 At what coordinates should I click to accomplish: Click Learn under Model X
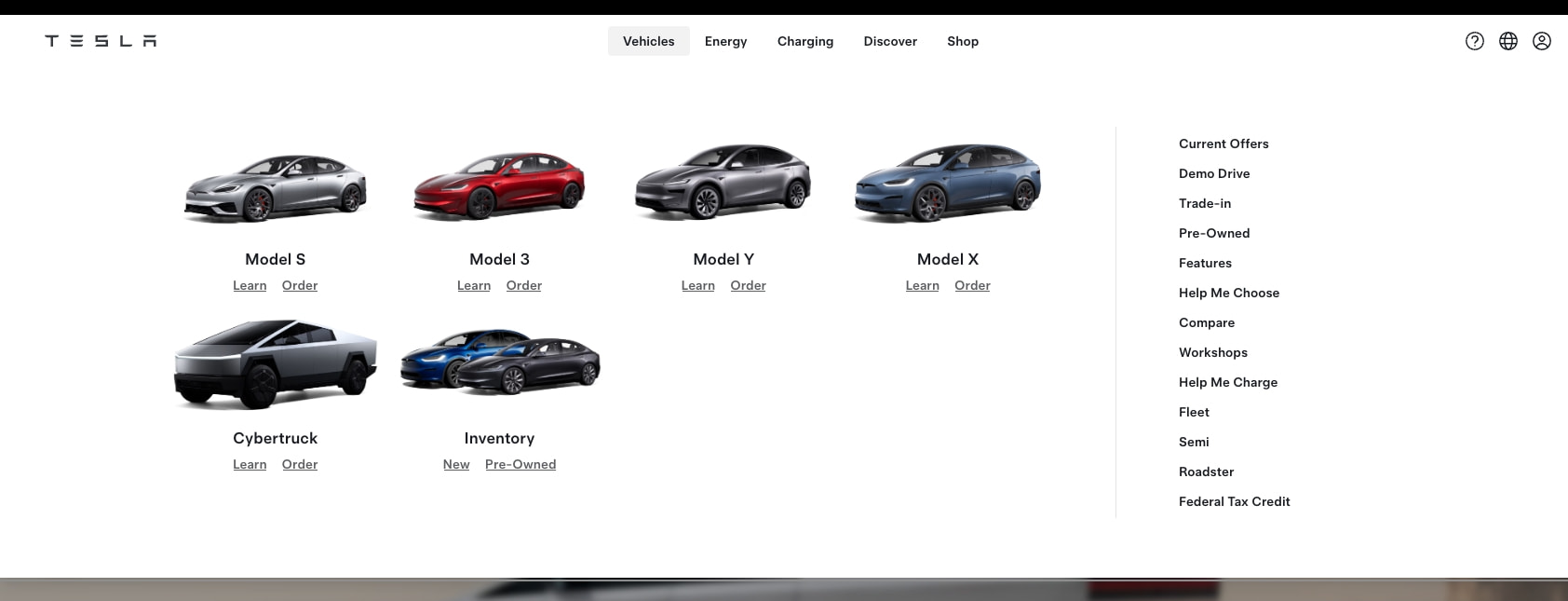(x=923, y=285)
